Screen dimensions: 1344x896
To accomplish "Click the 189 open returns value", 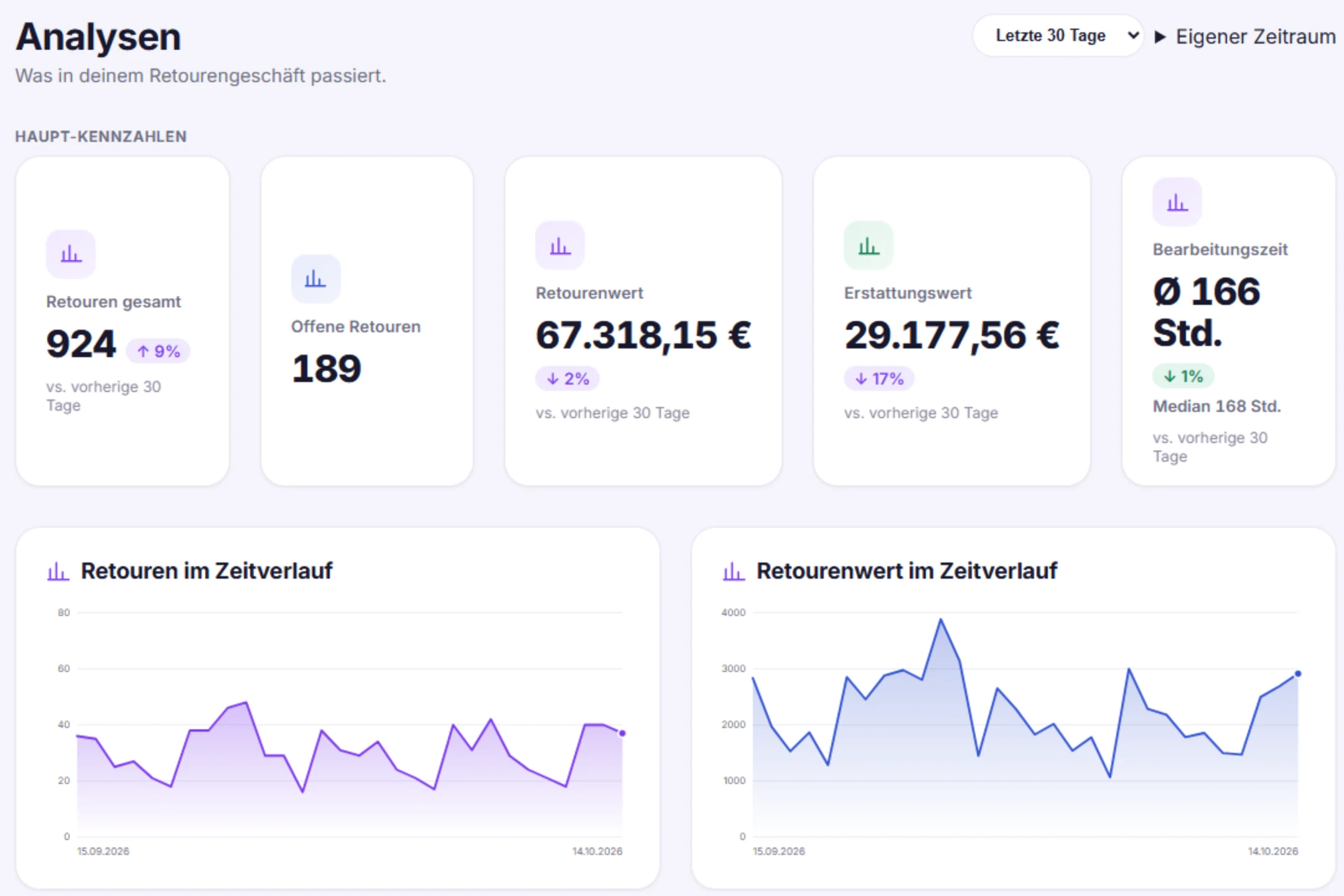I will [x=326, y=368].
